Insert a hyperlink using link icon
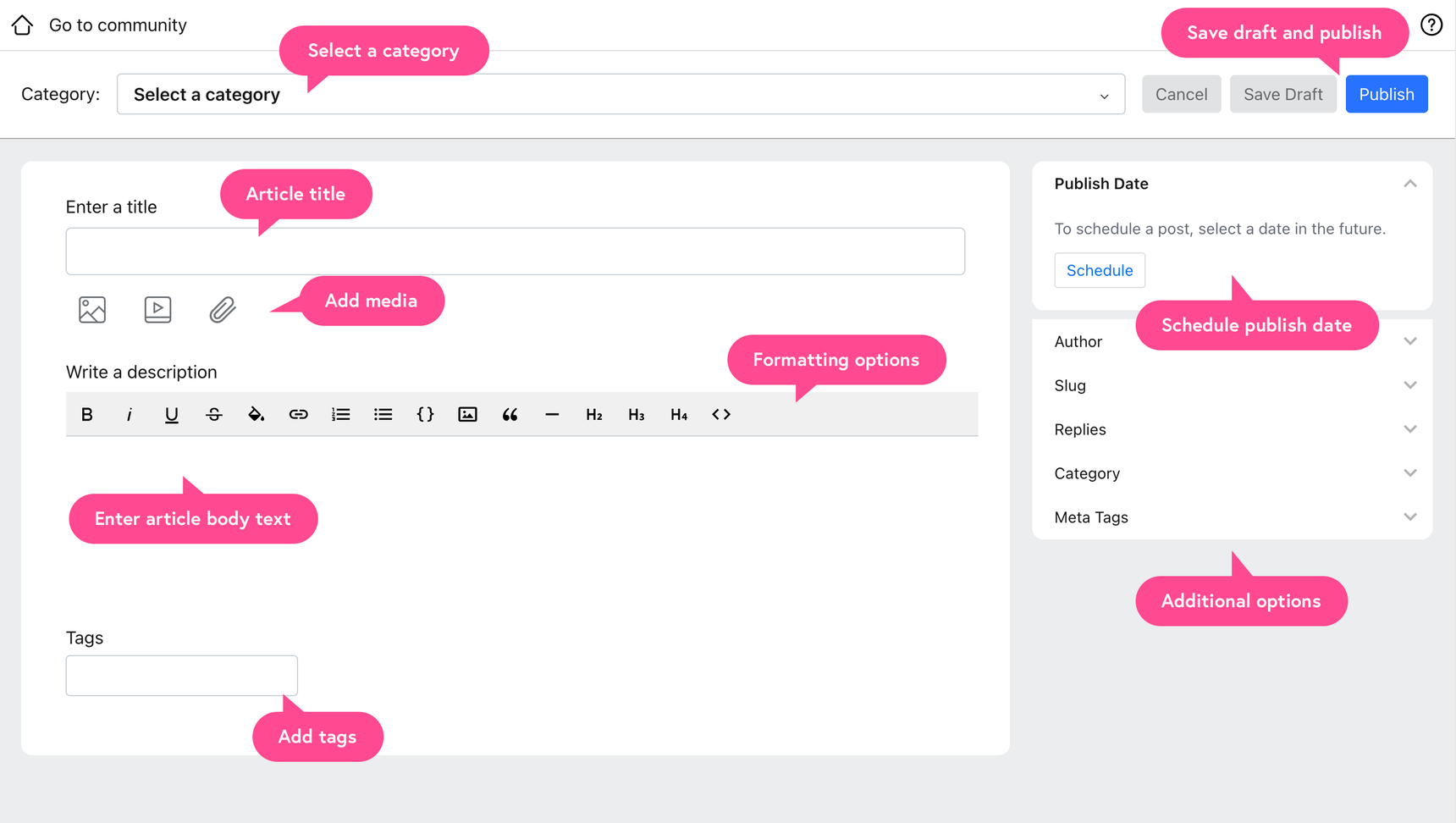The image size is (1456, 823). coord(298,414)
